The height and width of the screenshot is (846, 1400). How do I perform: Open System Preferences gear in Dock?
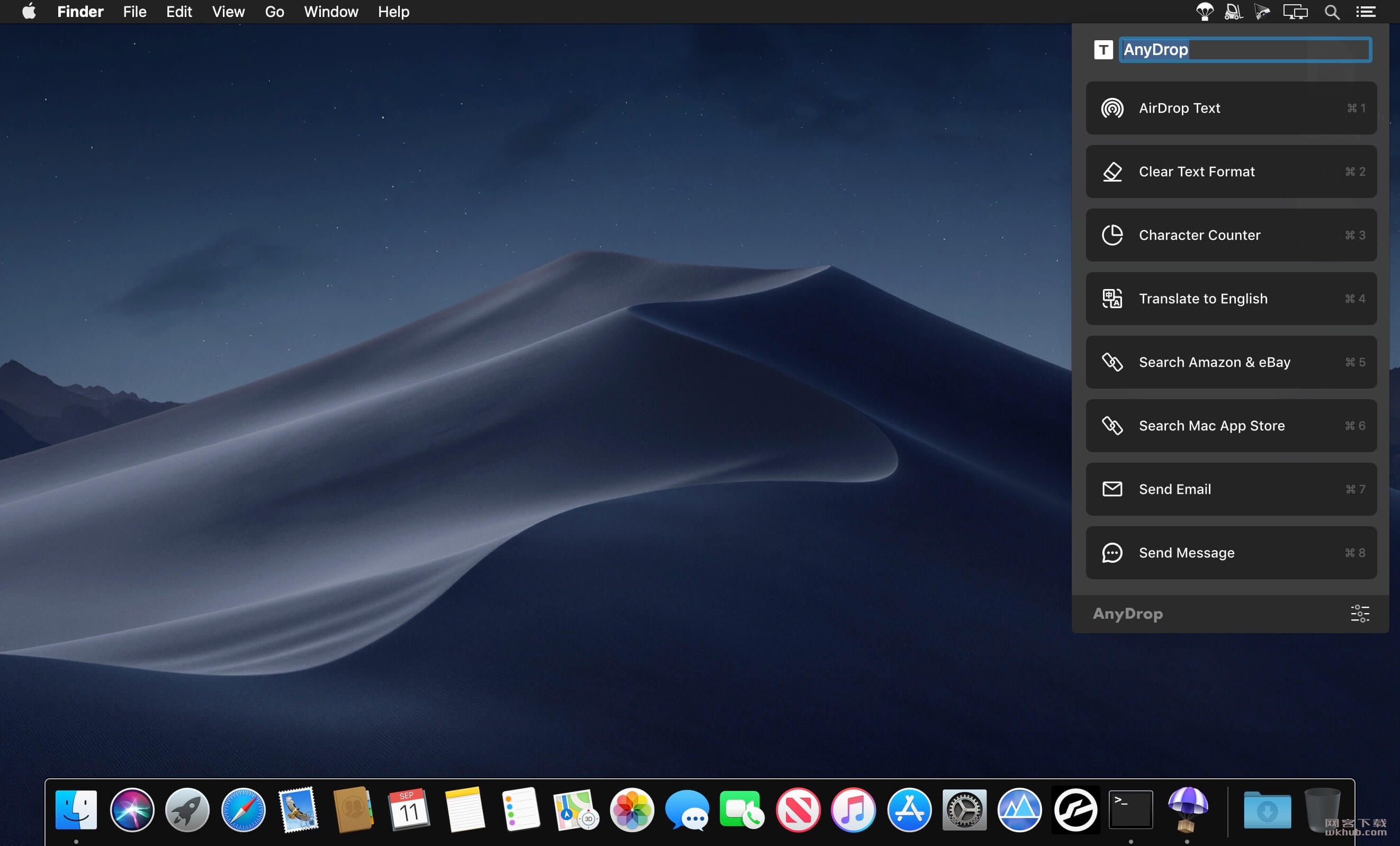click(964, 809)
